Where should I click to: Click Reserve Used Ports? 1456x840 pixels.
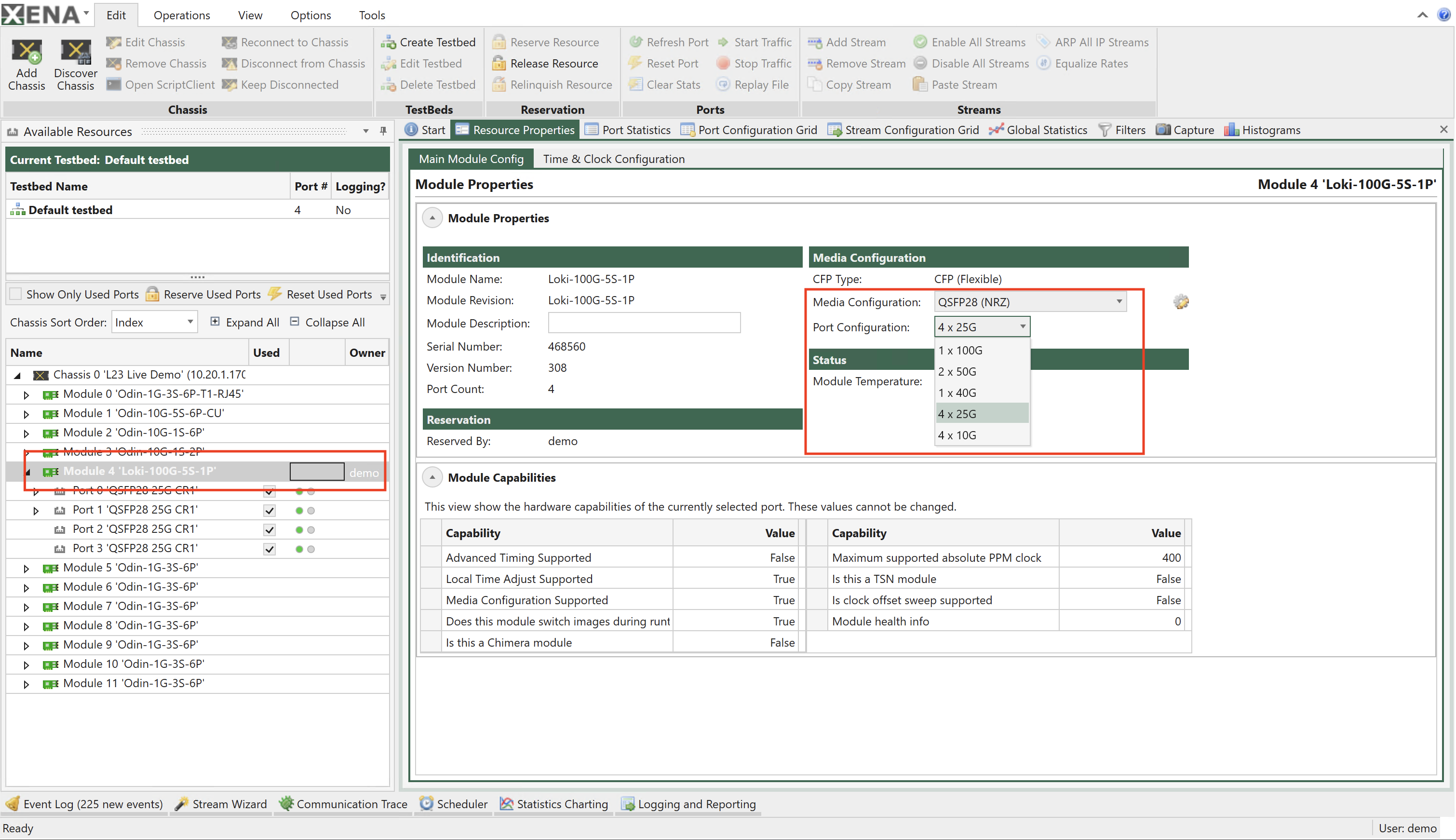[x=203, y=294]
